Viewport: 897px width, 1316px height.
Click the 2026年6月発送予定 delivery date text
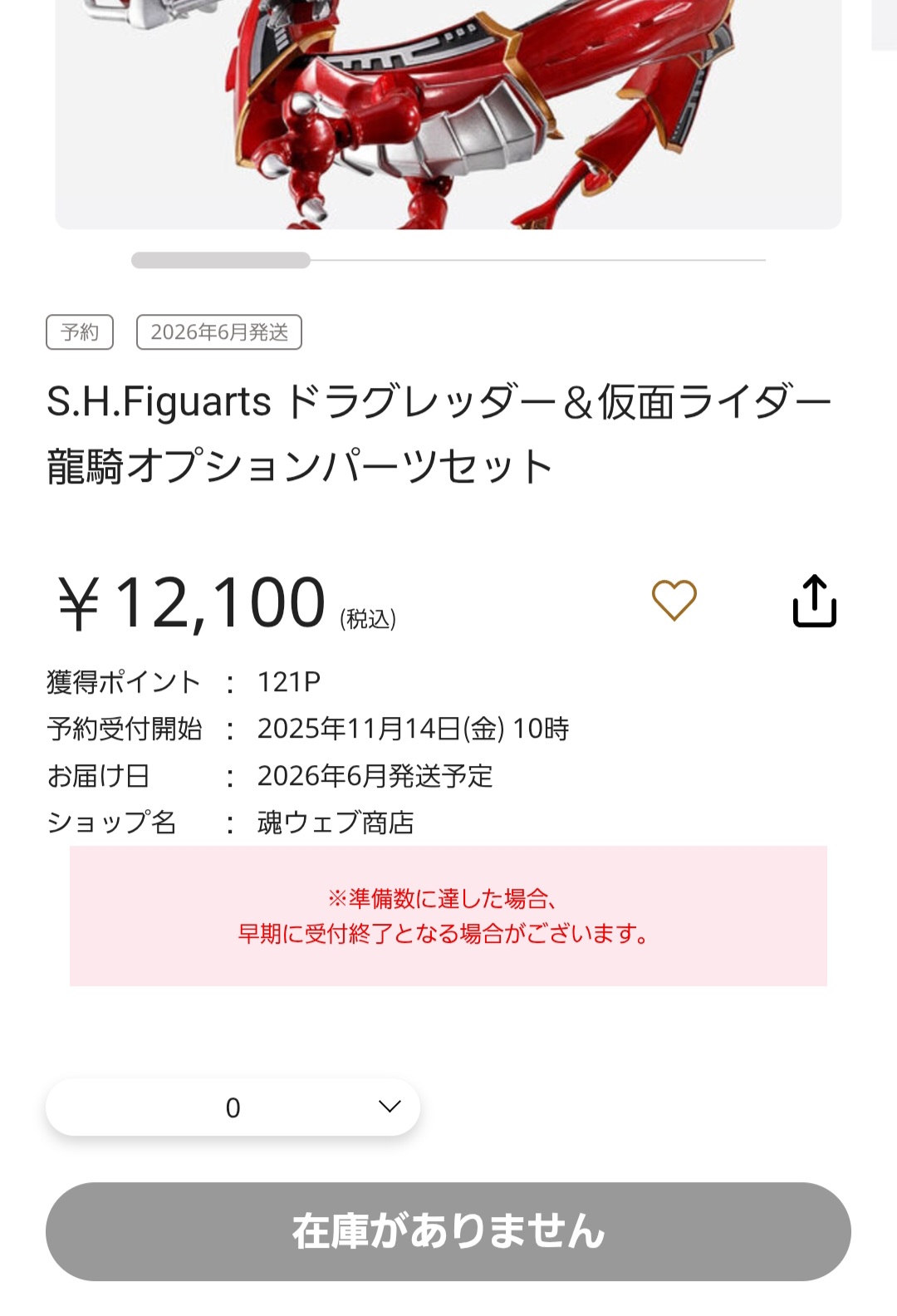375,776
